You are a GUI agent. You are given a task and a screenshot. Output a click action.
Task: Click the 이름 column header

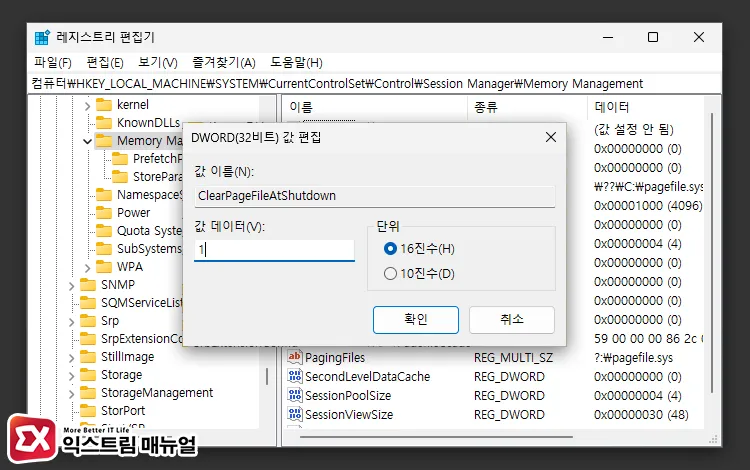pyautogui.click(x=374, y=107)
